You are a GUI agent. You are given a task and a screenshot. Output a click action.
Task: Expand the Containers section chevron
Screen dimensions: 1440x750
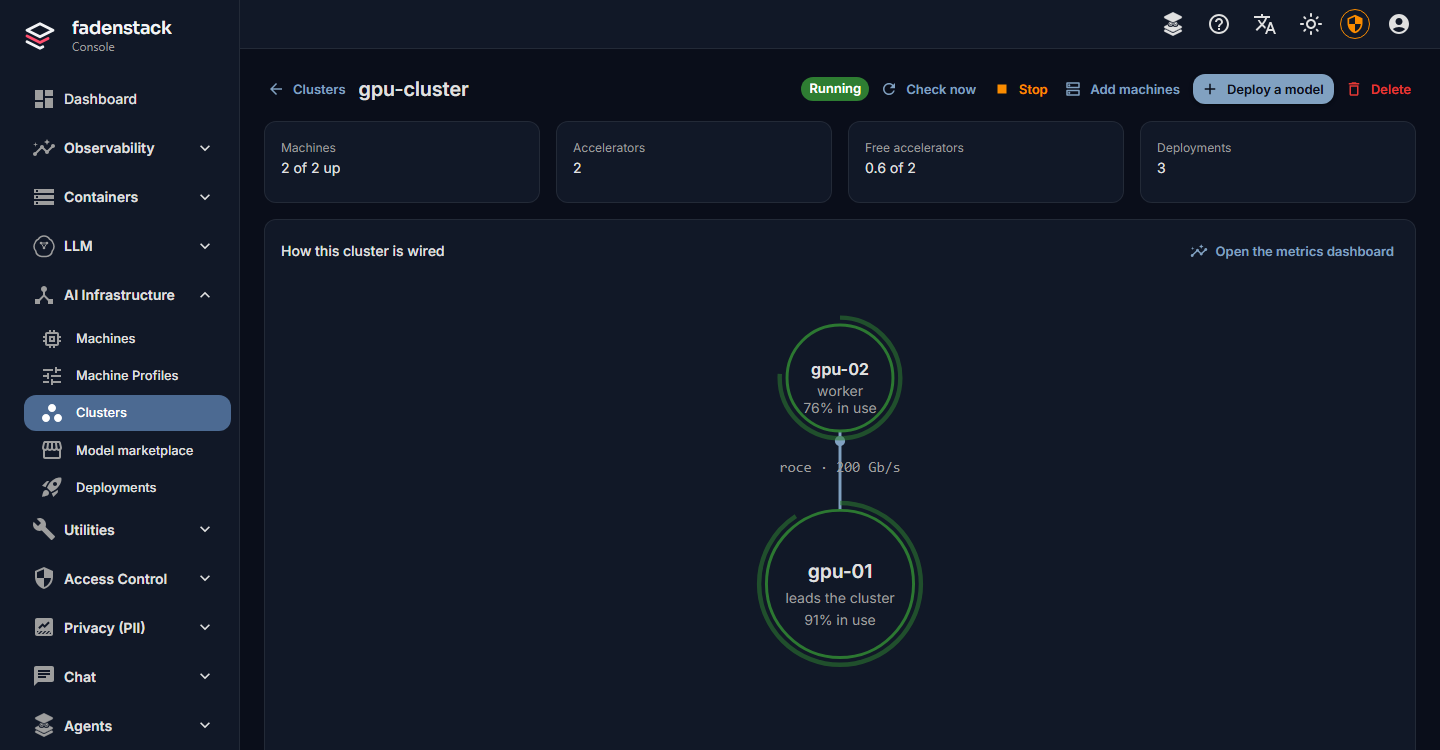(205, 197)
